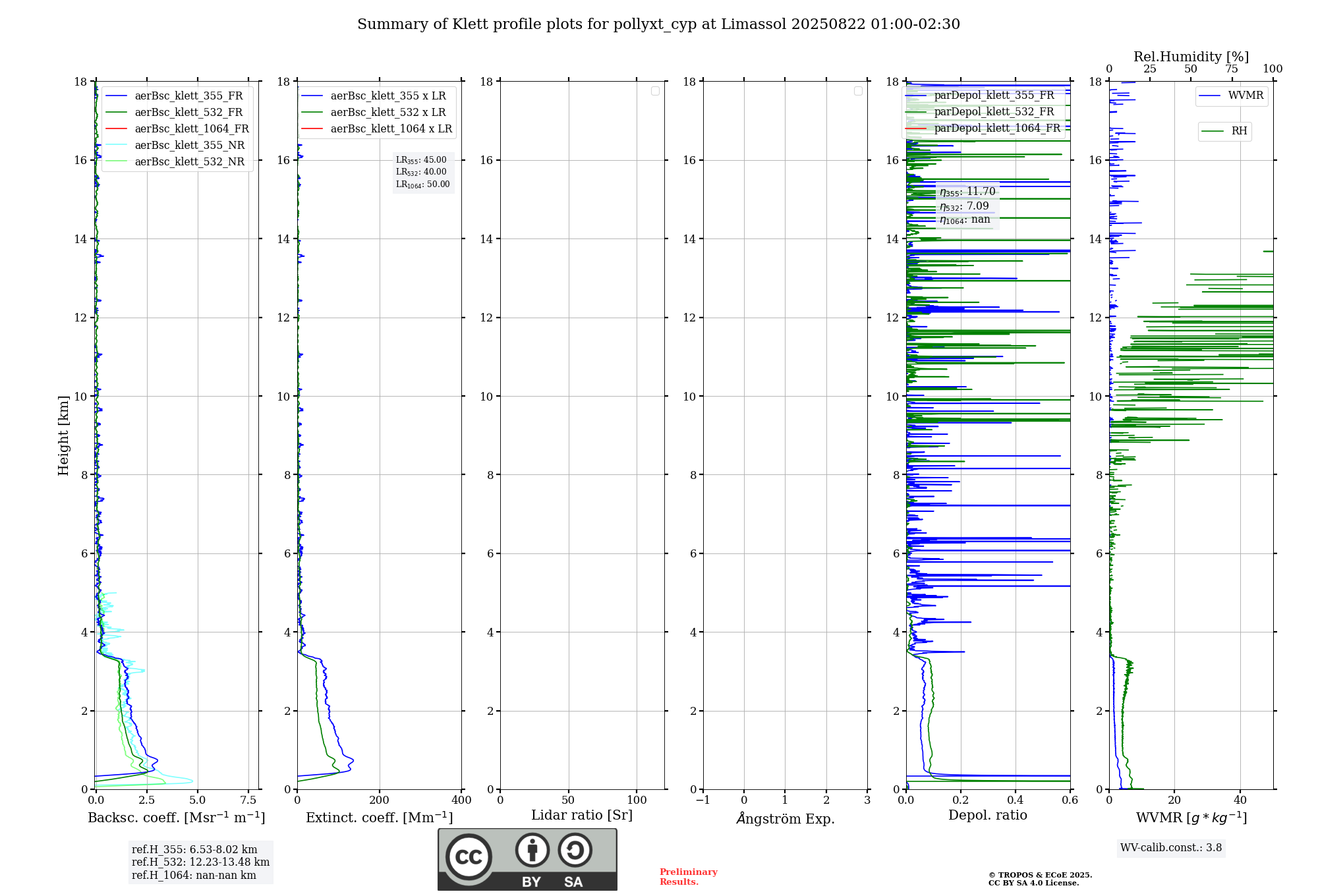This screenshot has height=896, width=1318.
Task: Click the empty legend box in Ångström panel
Action: [x=858, y=91]
